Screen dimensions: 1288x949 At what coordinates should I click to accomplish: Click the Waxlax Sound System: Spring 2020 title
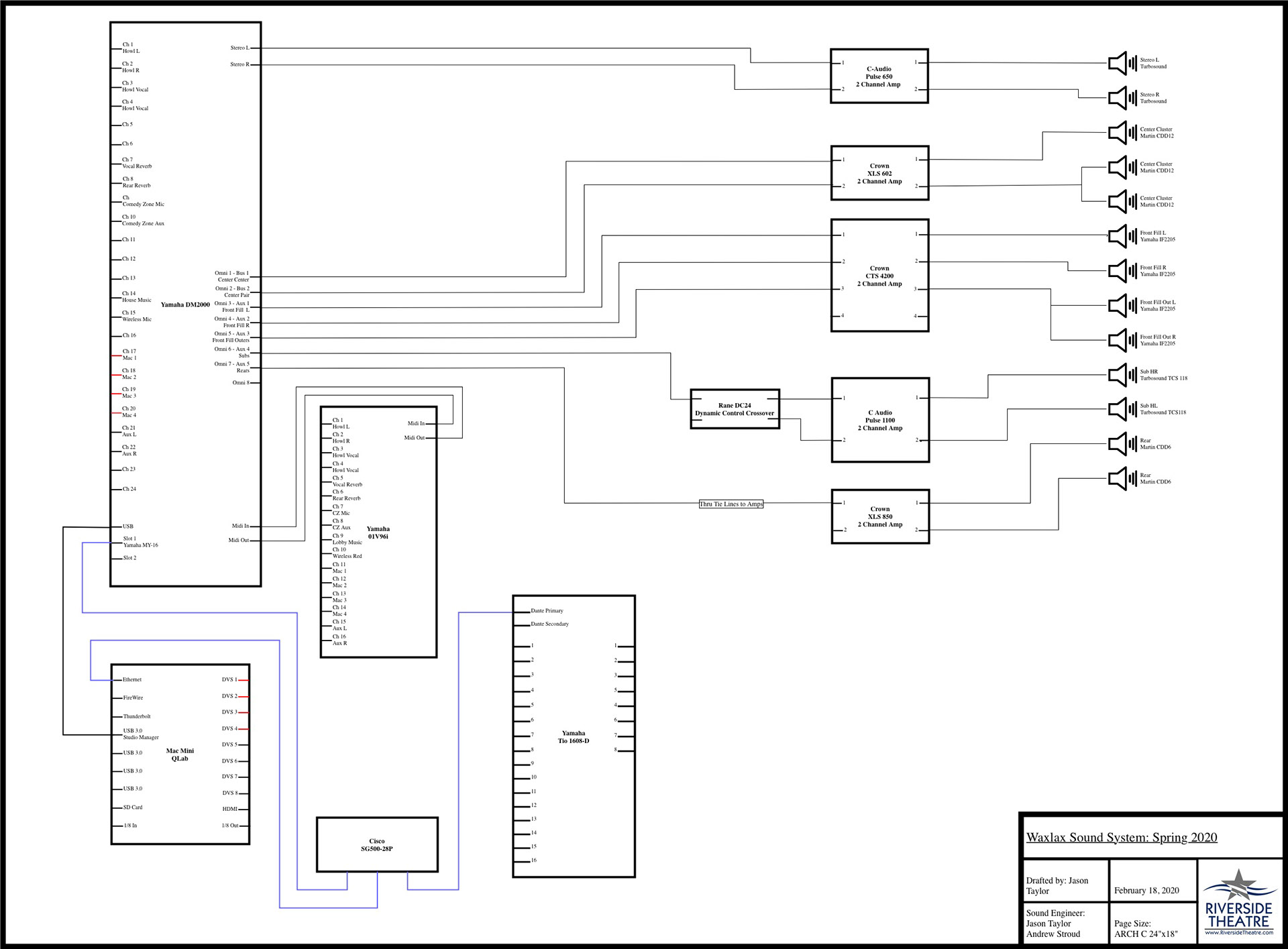[x=1122, y=837]
